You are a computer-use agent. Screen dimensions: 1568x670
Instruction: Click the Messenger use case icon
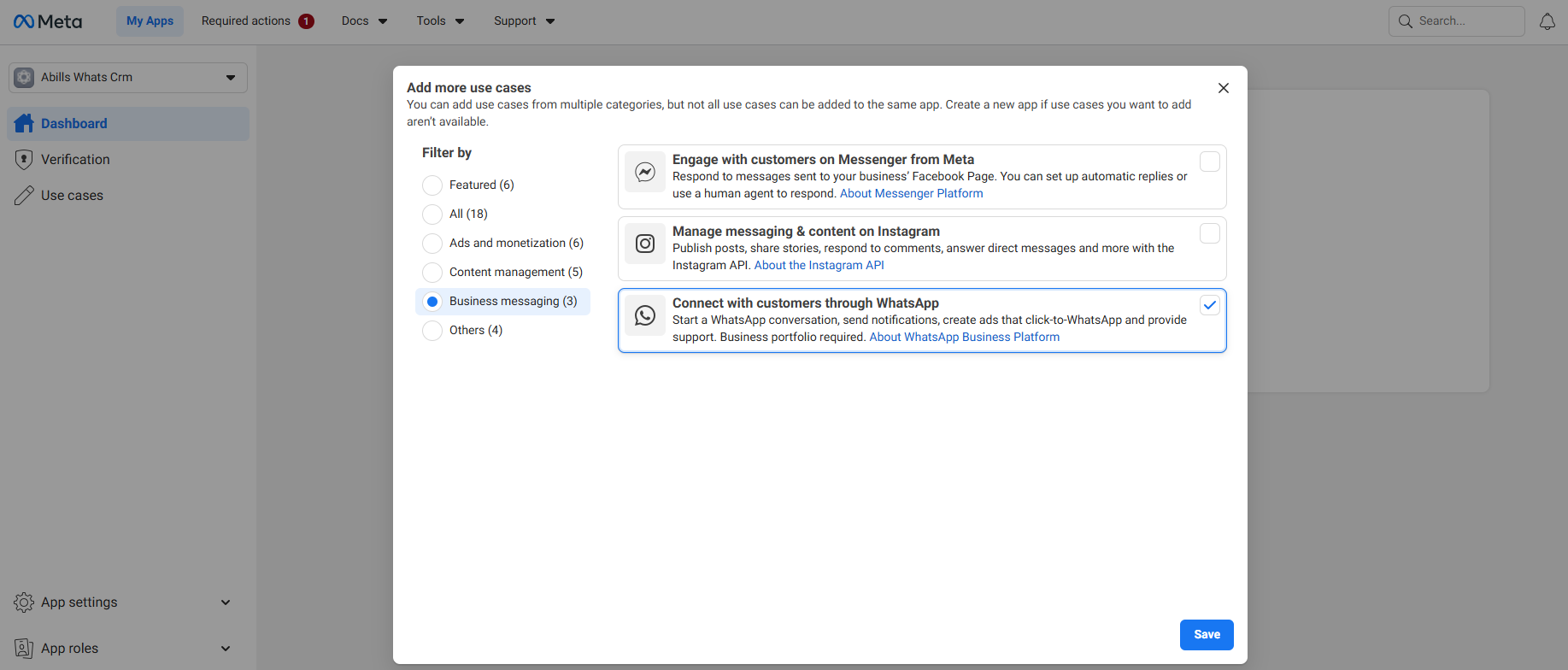[x=645, y=173]
